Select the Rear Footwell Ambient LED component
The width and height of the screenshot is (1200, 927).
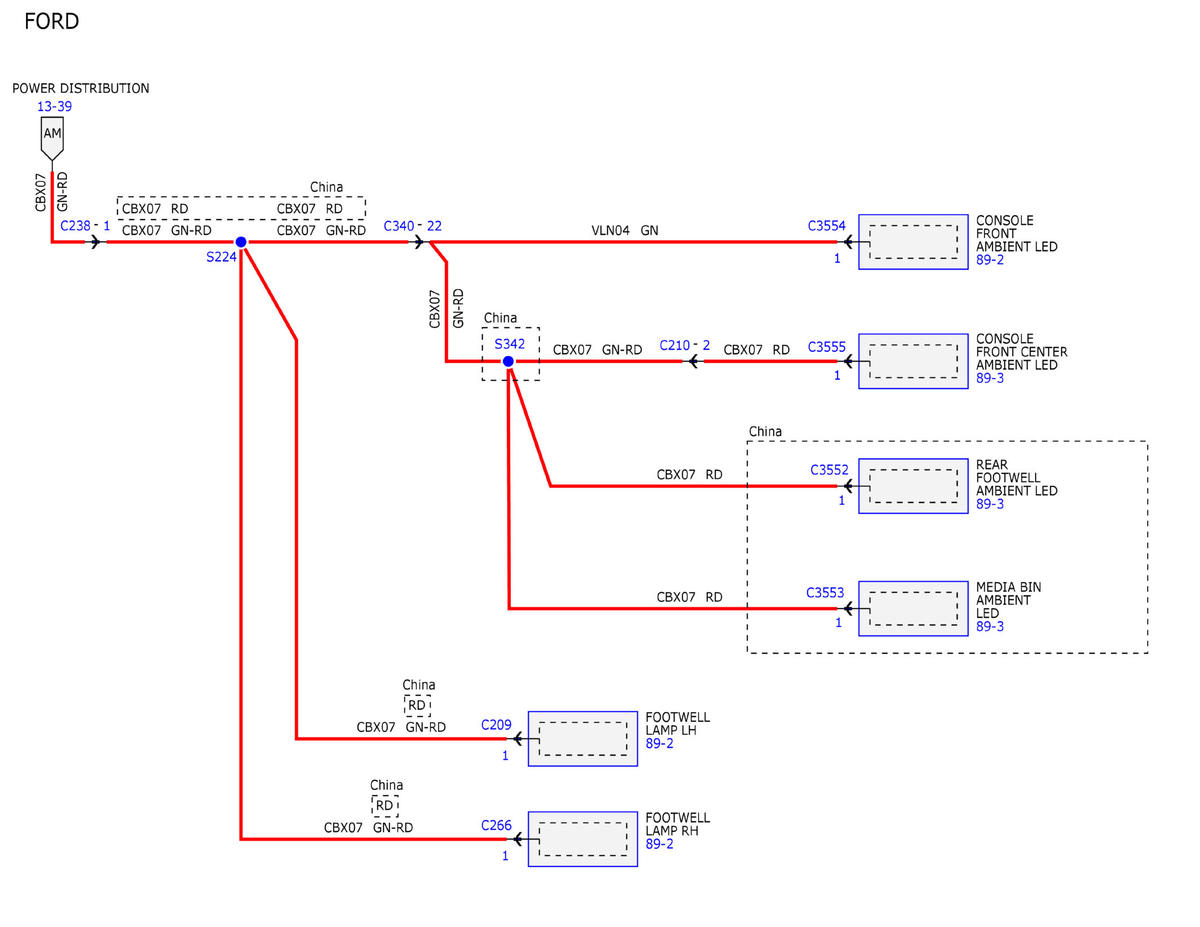(x=913, y=486)
